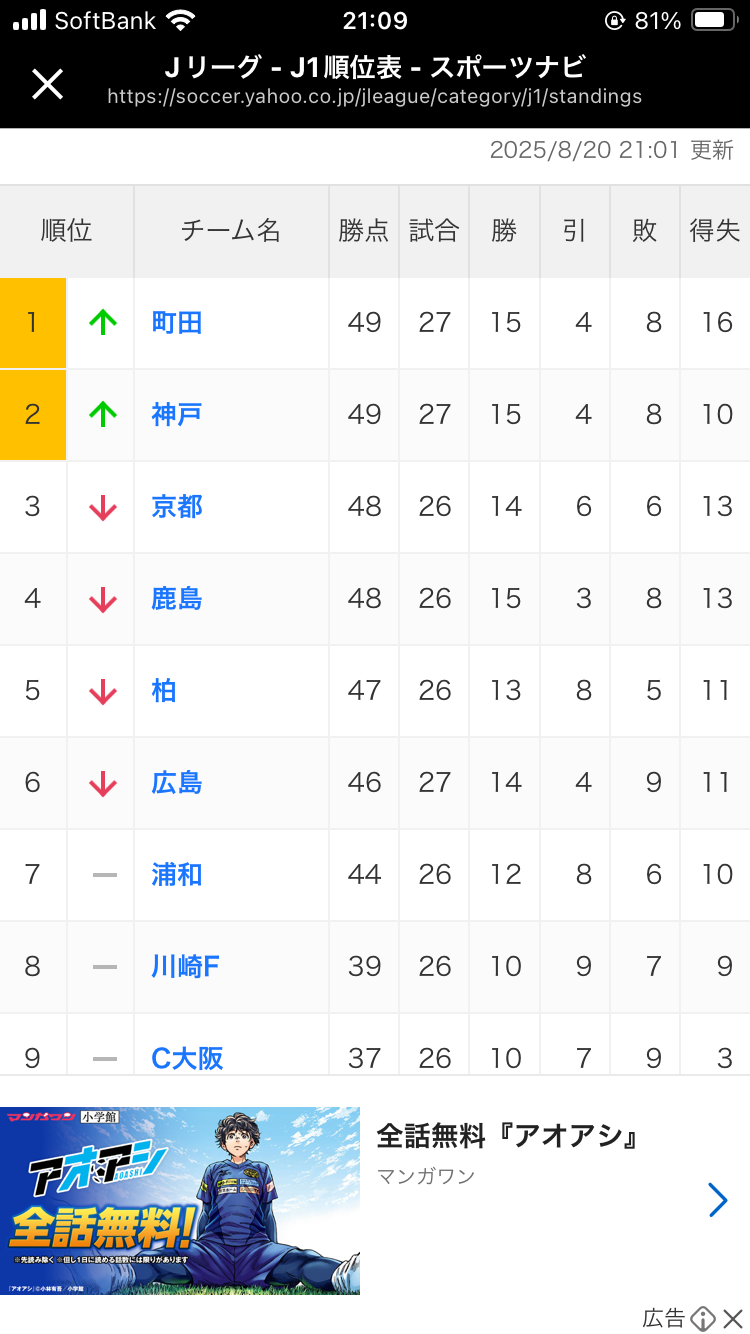Viewport: 750px width, 1334px height.
Task: Tap the red down arrow beside 京都
Action: [x=102, y=507]
